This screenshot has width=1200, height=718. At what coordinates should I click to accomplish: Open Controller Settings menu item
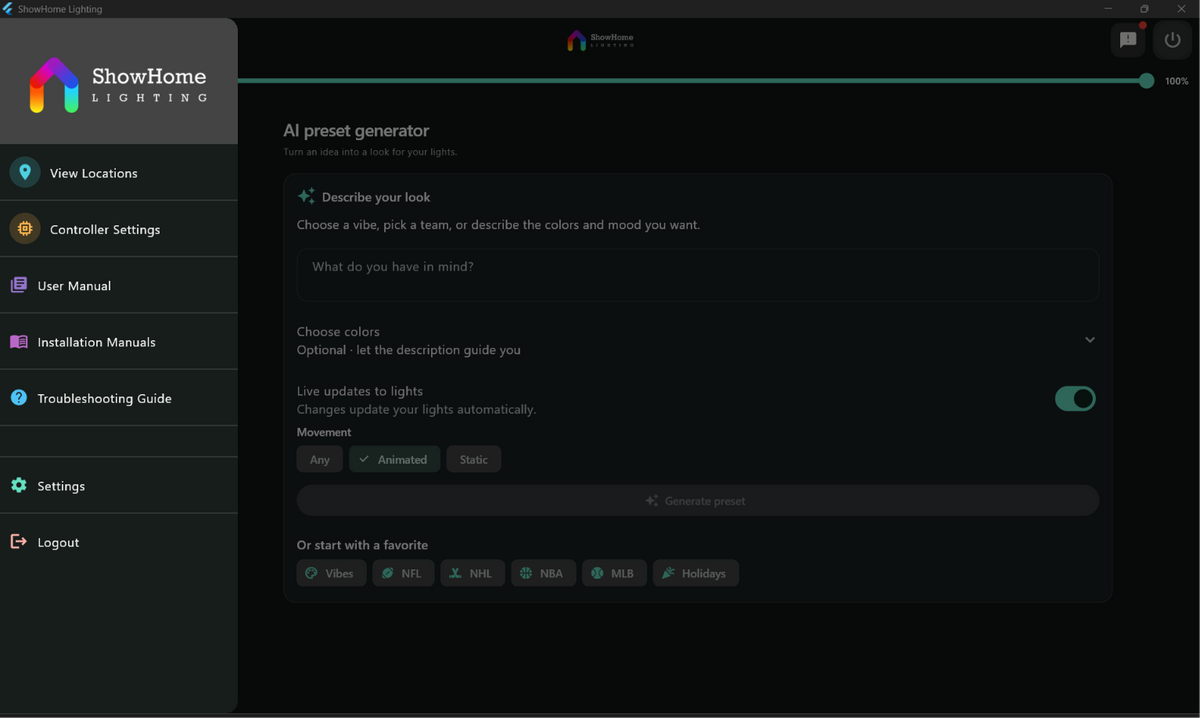click(119, 228)
